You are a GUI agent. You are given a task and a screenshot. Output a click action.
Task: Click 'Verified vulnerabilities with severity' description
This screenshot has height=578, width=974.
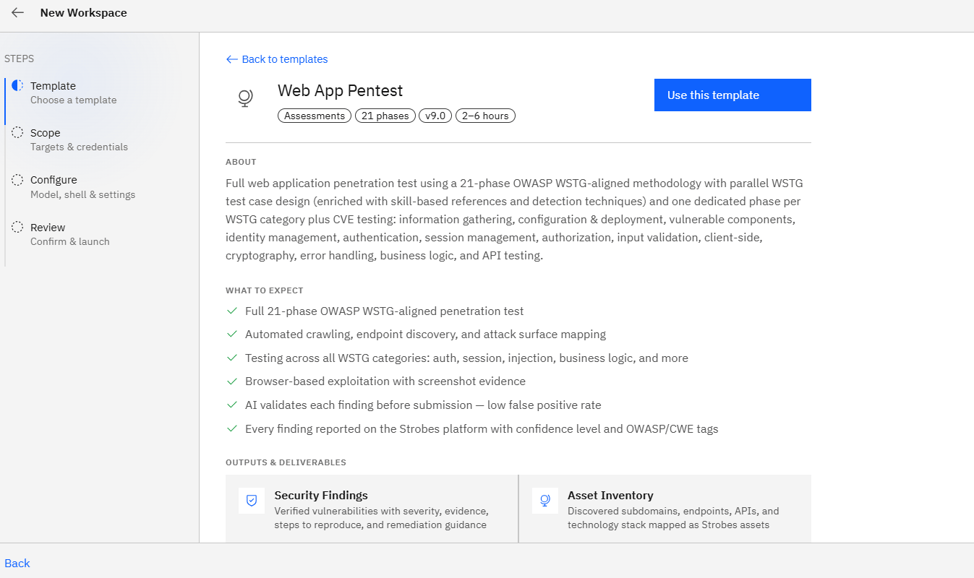pyautogui.click(x=381, y=518)
